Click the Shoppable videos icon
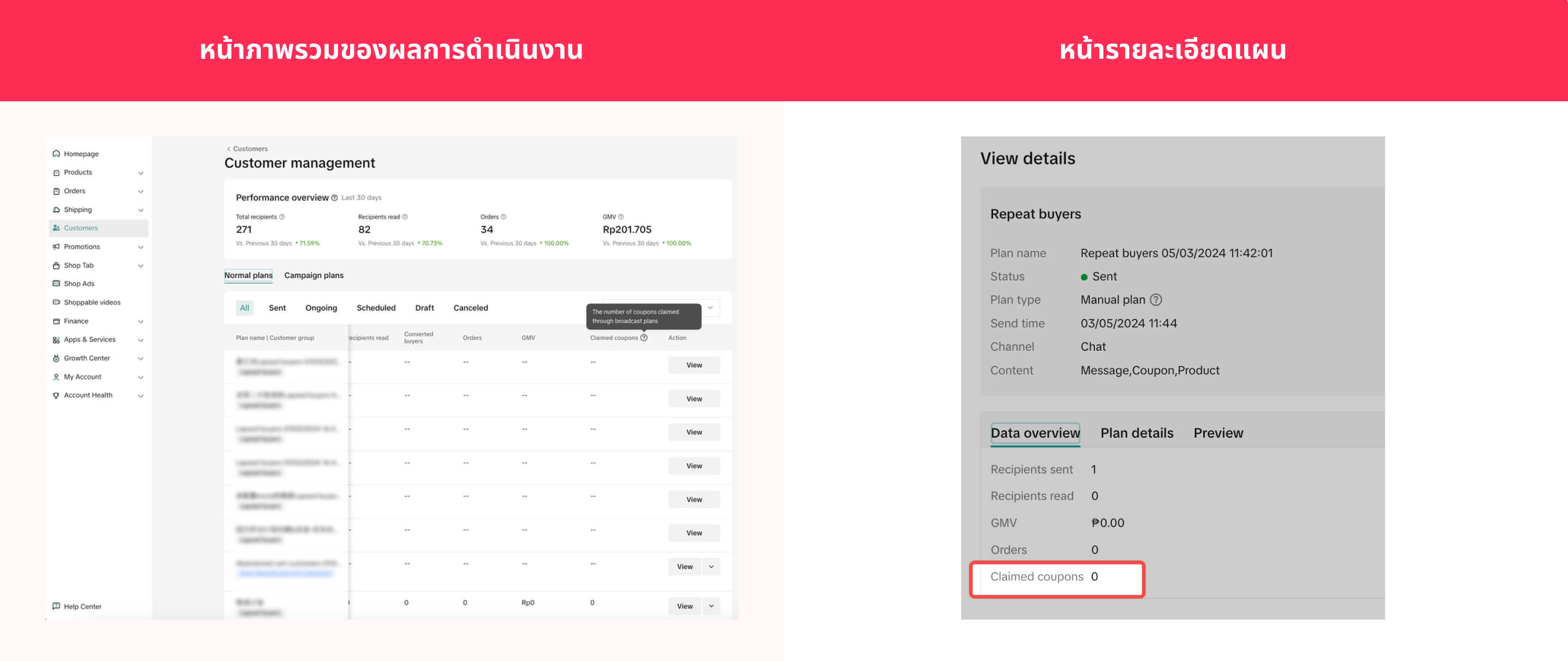Viewport: 1568px width, 661px height. 56,303
